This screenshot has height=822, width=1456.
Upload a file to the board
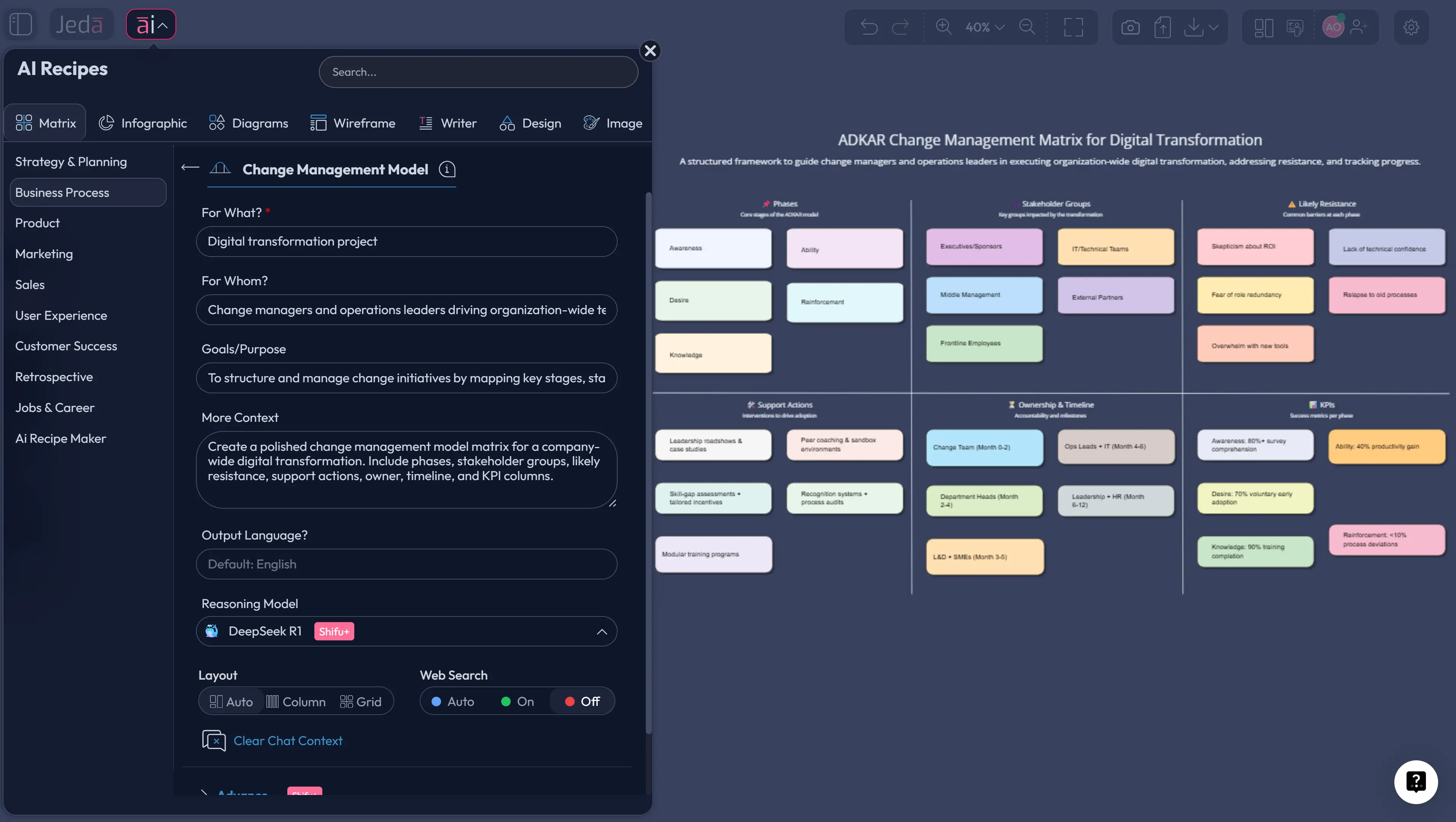1163,27
